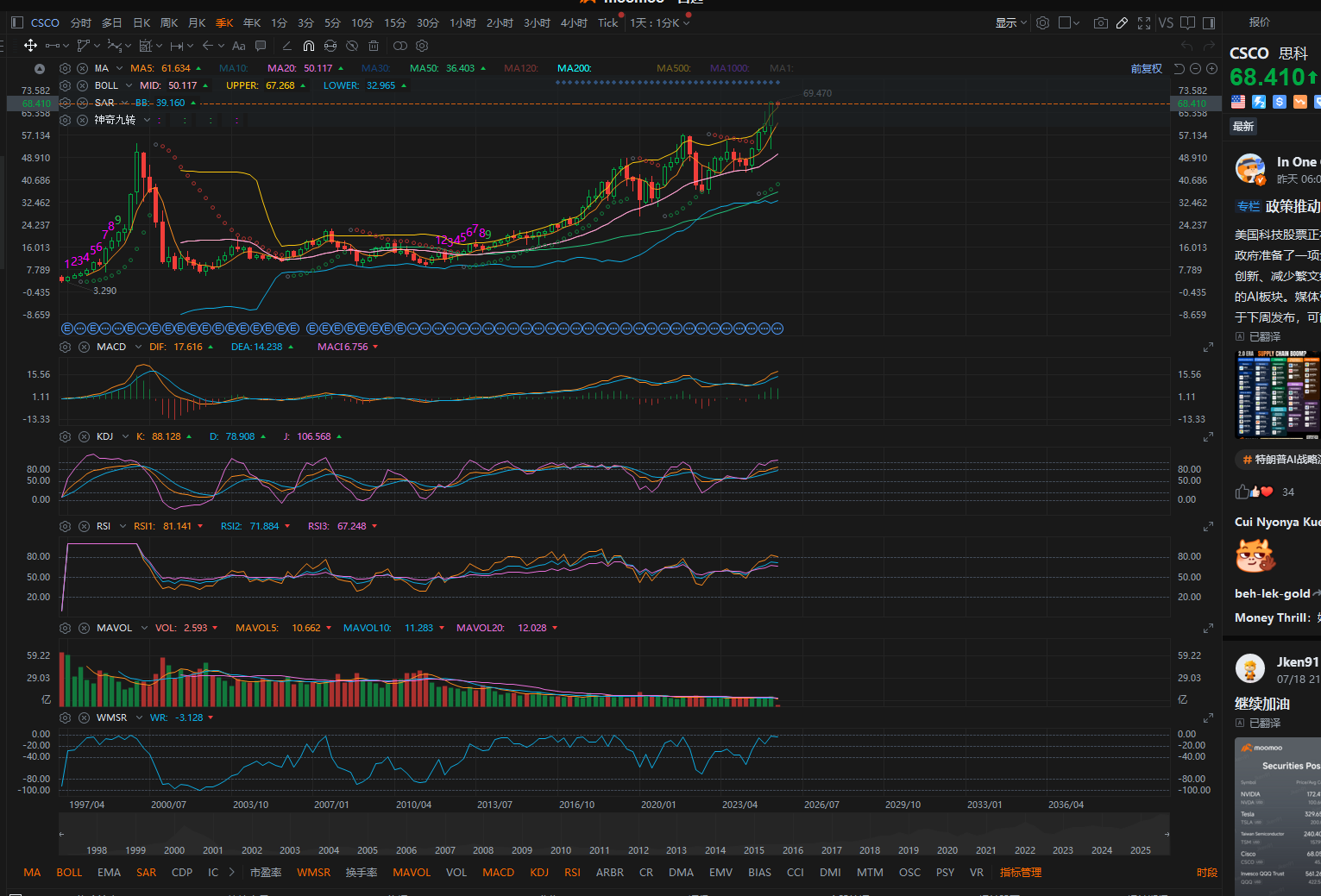Image resolution: width=1321 pixels, height=896 pixels.
Task: Expand the KDJ indicator dropdown
Action: point(124,436)
